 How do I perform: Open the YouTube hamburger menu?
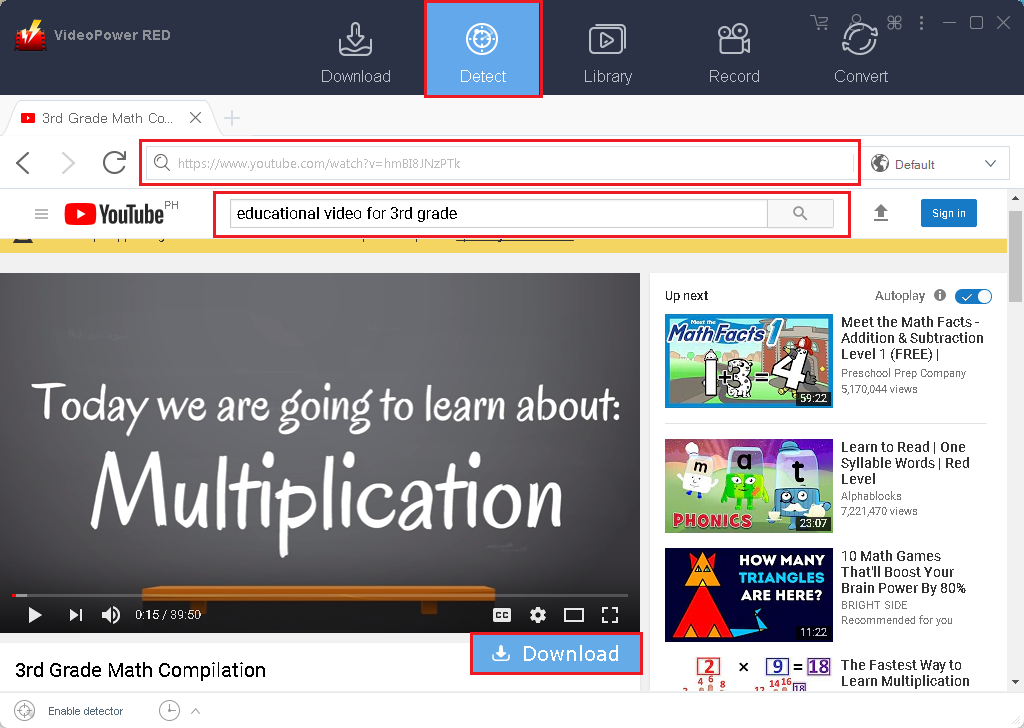click(41, 213)
